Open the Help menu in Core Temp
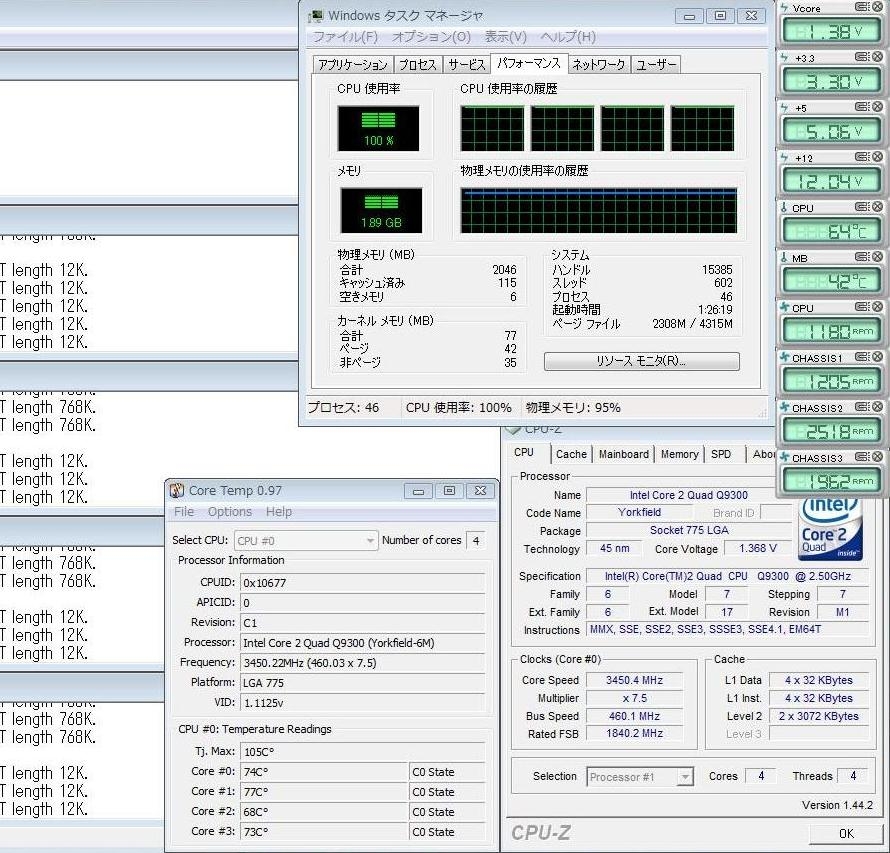Viewport: 890px width, 853px height. point(279,511)
